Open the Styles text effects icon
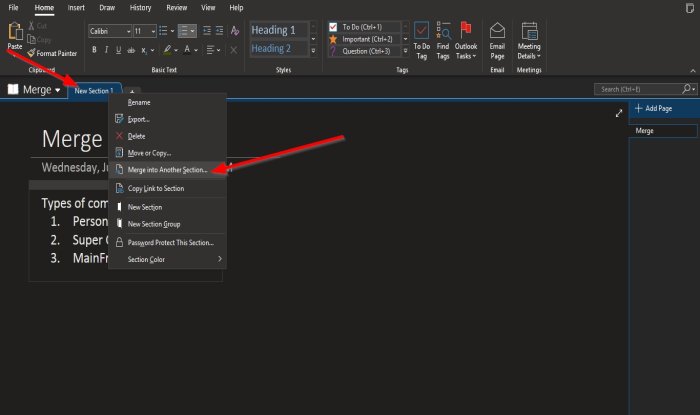The image size is (700, 415). click(235, 31)
